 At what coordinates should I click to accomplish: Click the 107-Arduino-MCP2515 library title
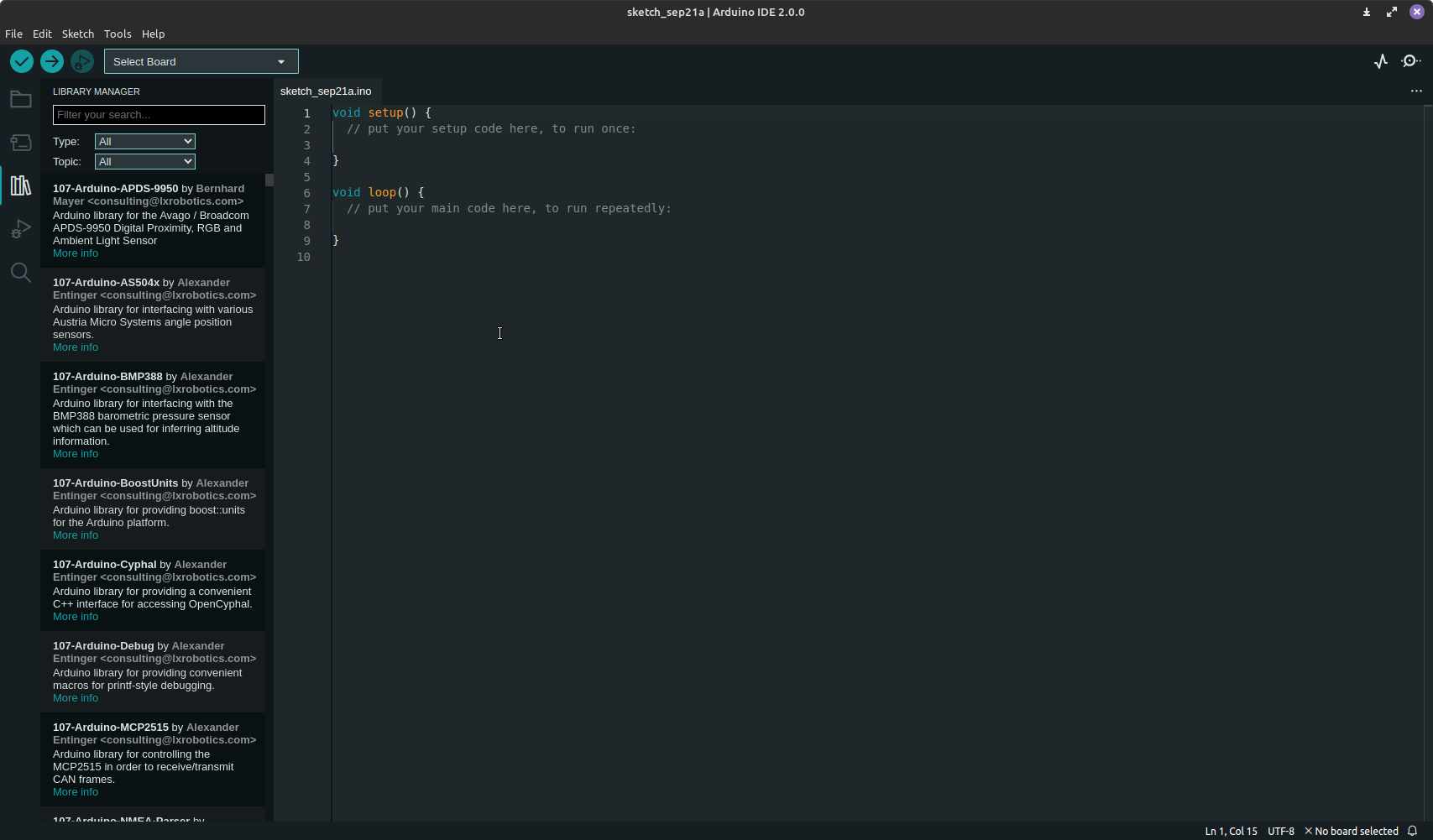pyautogui.click(x=110, y=728)
